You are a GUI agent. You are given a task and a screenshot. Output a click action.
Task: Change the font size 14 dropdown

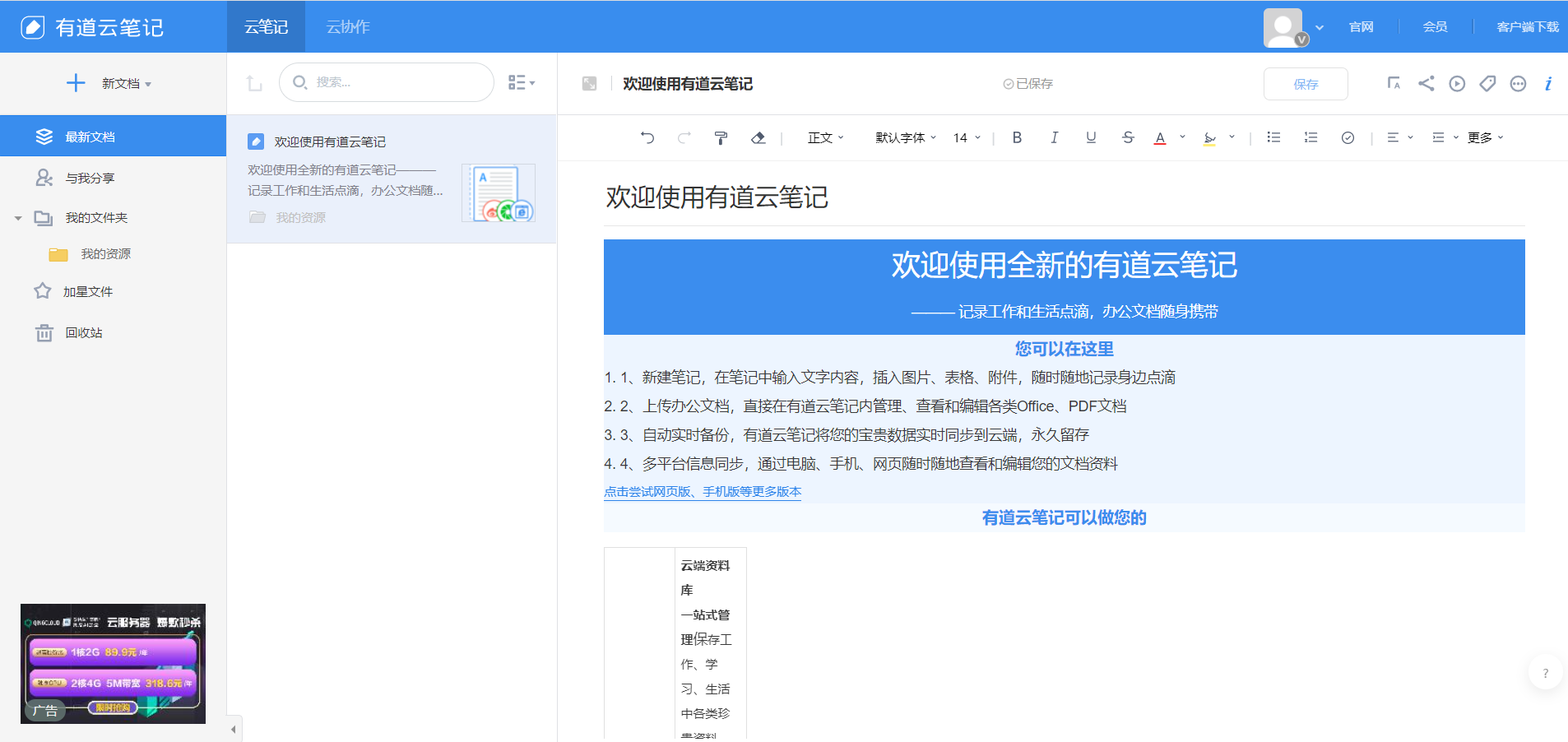[967, 137]
